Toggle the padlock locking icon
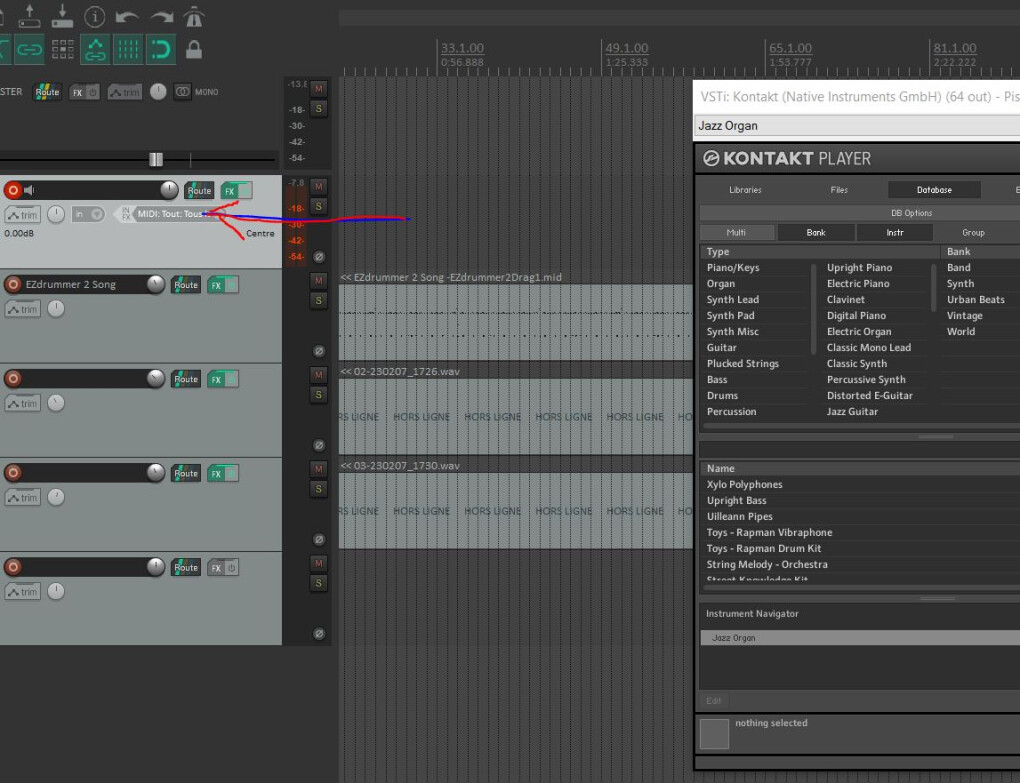This screenshot has width=1020, height=783. click(x=194, y=49)
